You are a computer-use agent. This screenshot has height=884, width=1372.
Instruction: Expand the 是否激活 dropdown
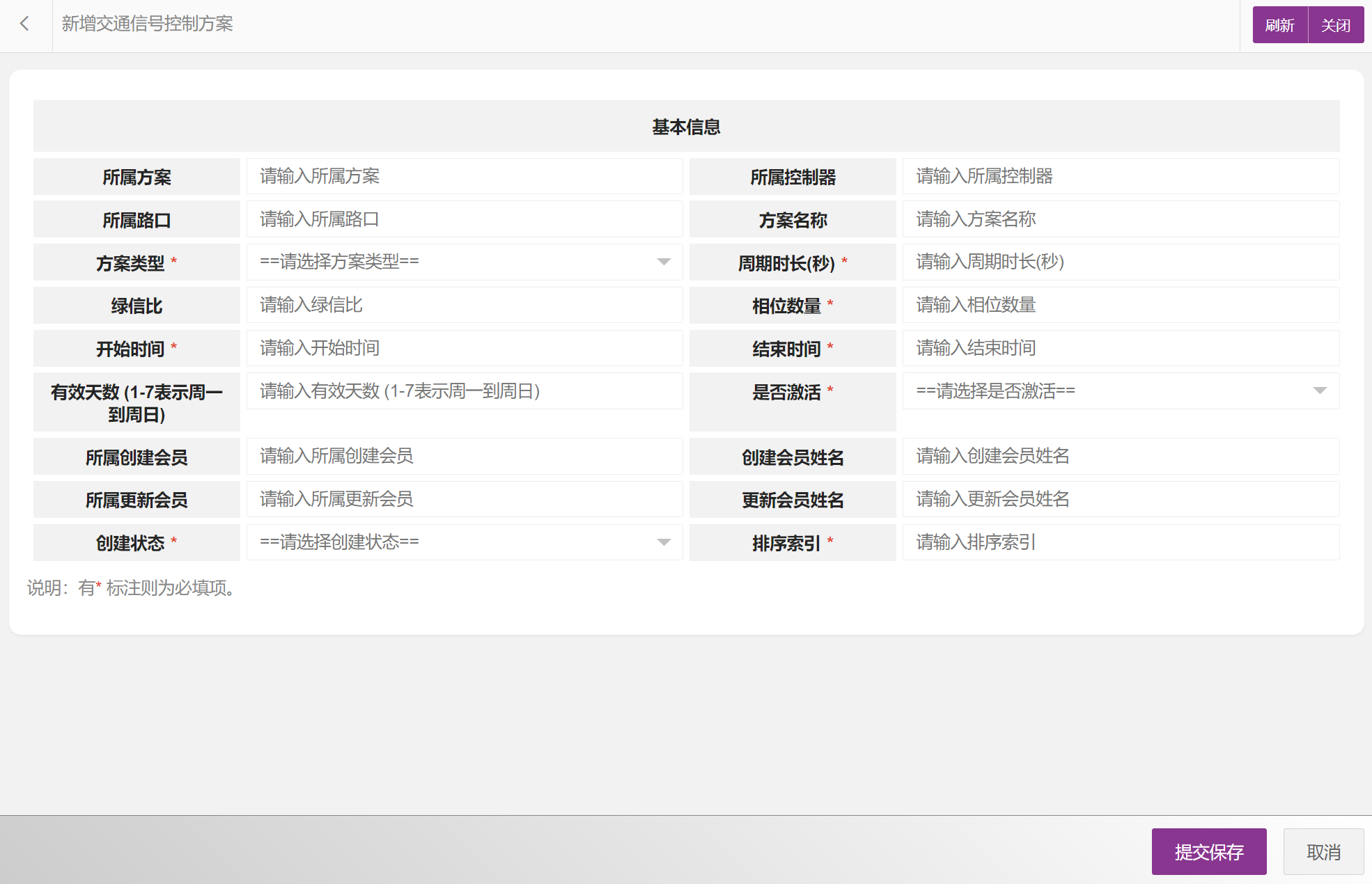point(1120,391)
